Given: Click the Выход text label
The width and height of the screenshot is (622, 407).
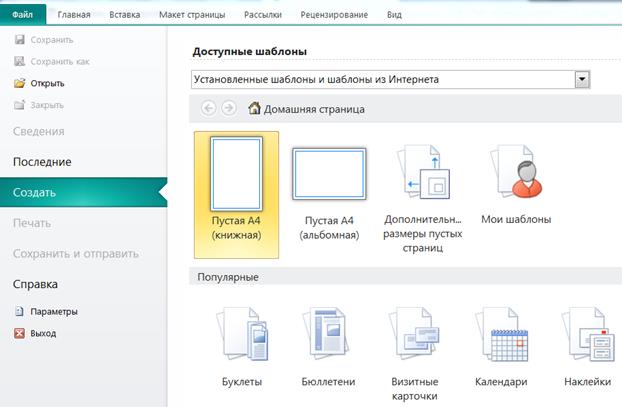Looking at the screenshot, I should [43, 333].
